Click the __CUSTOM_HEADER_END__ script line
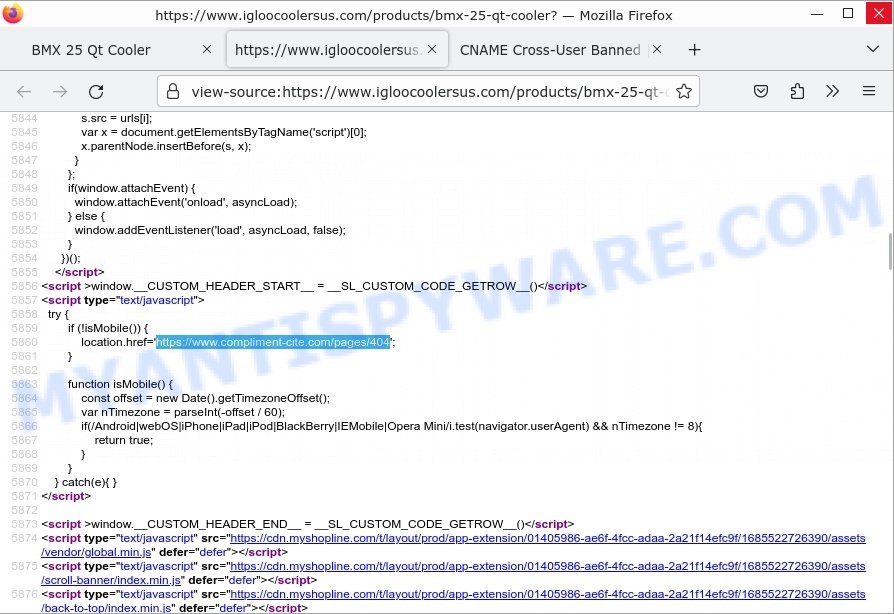894x614 pixels. 308,524
